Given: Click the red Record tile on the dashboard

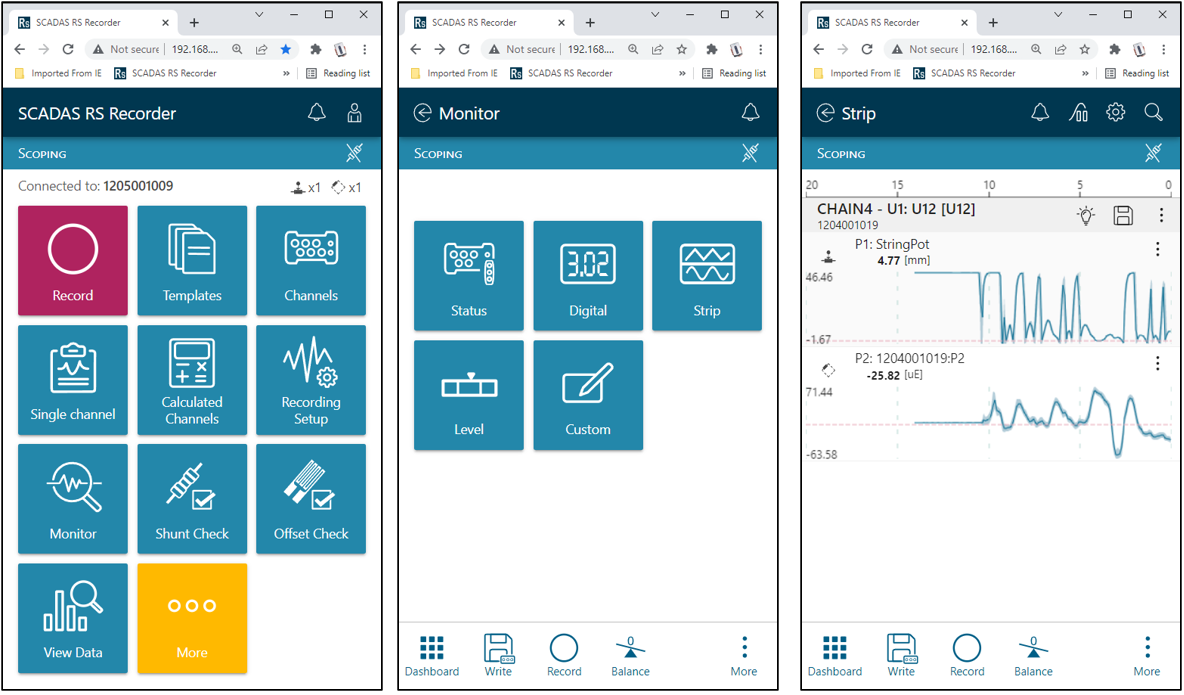Looking at the screenshot, I should [x=73, y=260].
